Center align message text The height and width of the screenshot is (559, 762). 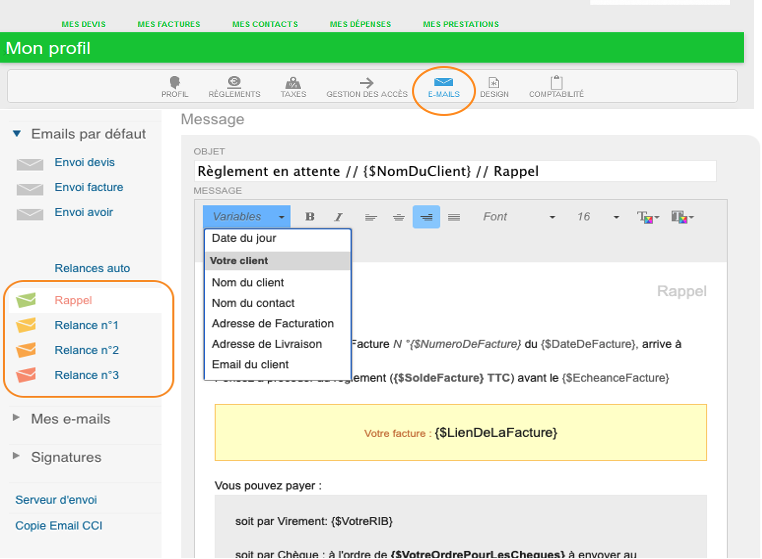(398, 217)
